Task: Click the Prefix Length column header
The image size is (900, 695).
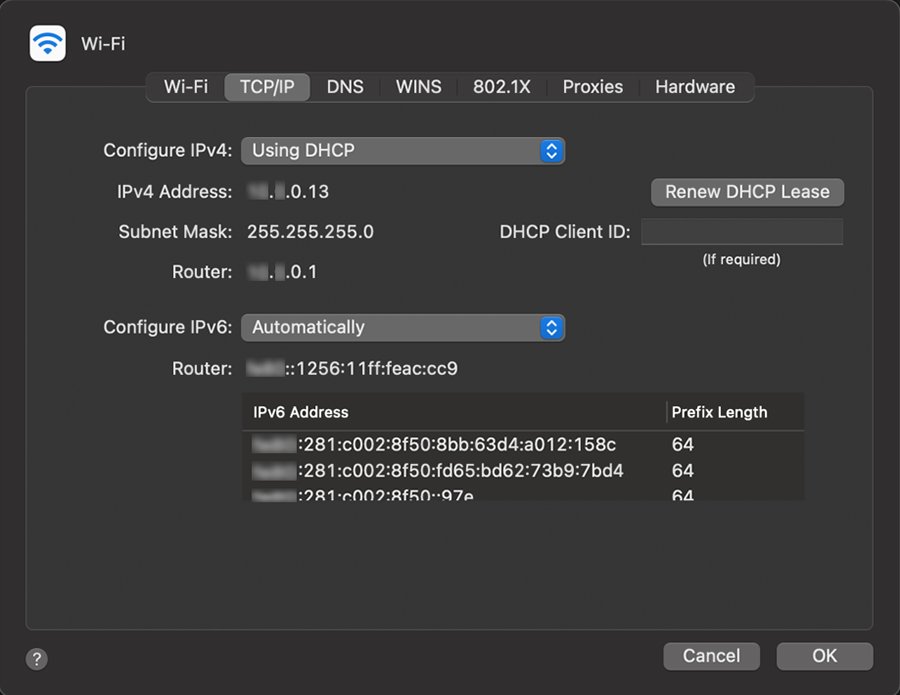Action: [x=719, y=412]
